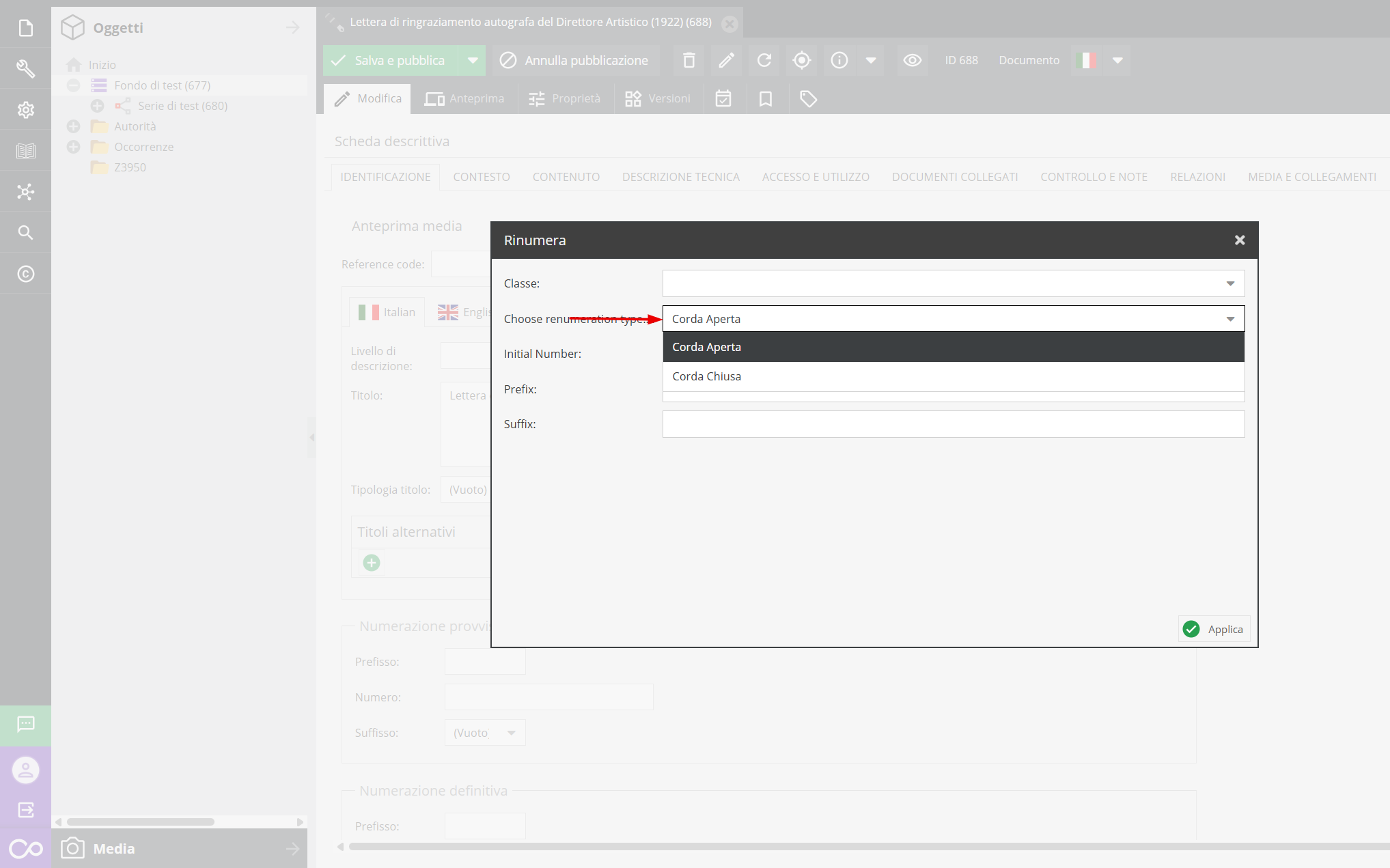This screenshot has width=1390, height=868.
Task: Select Corda Chiusa from the list
Action: point(706,376)
